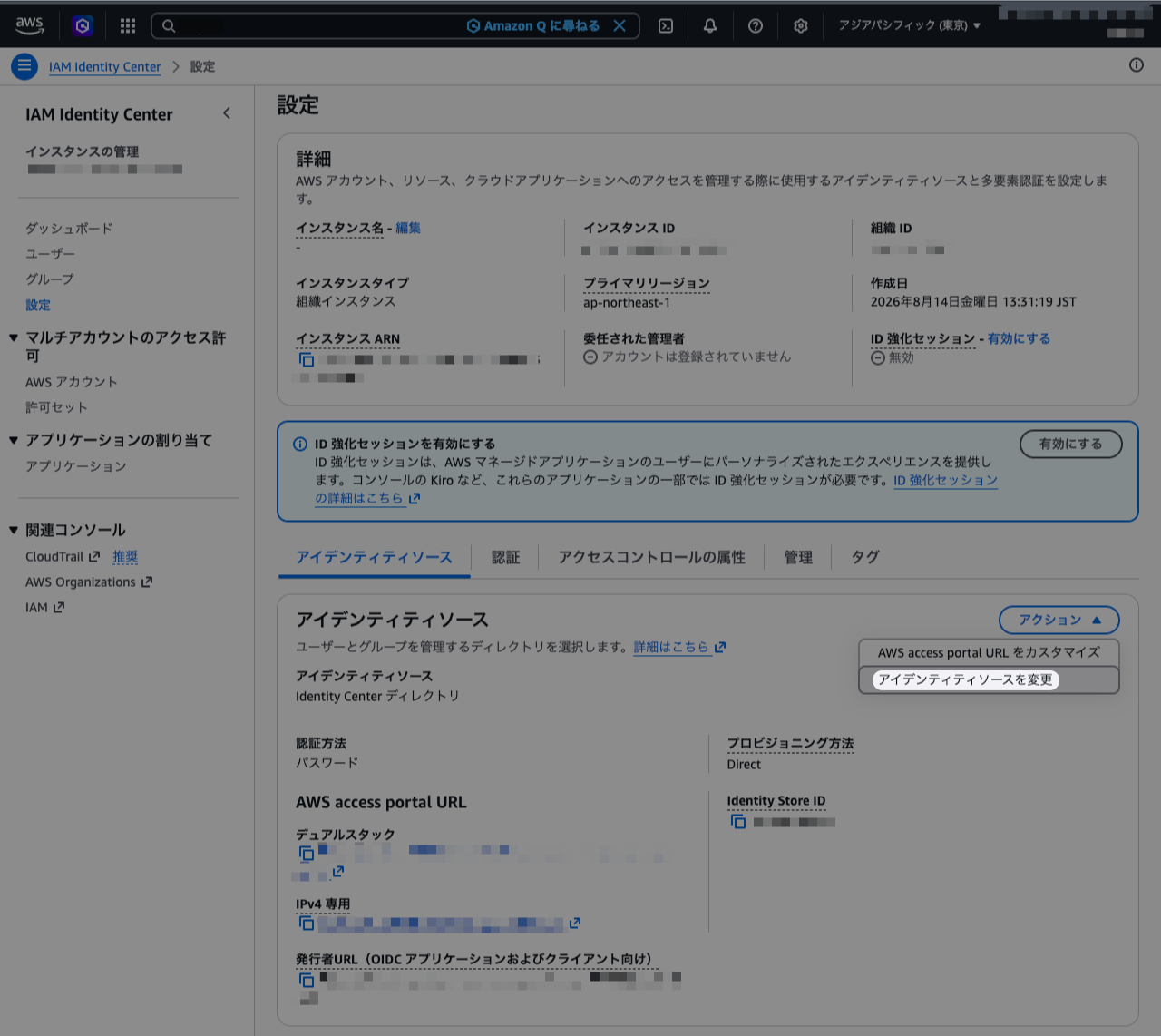Collapse the side navigation with the chevron

(226, 113)
